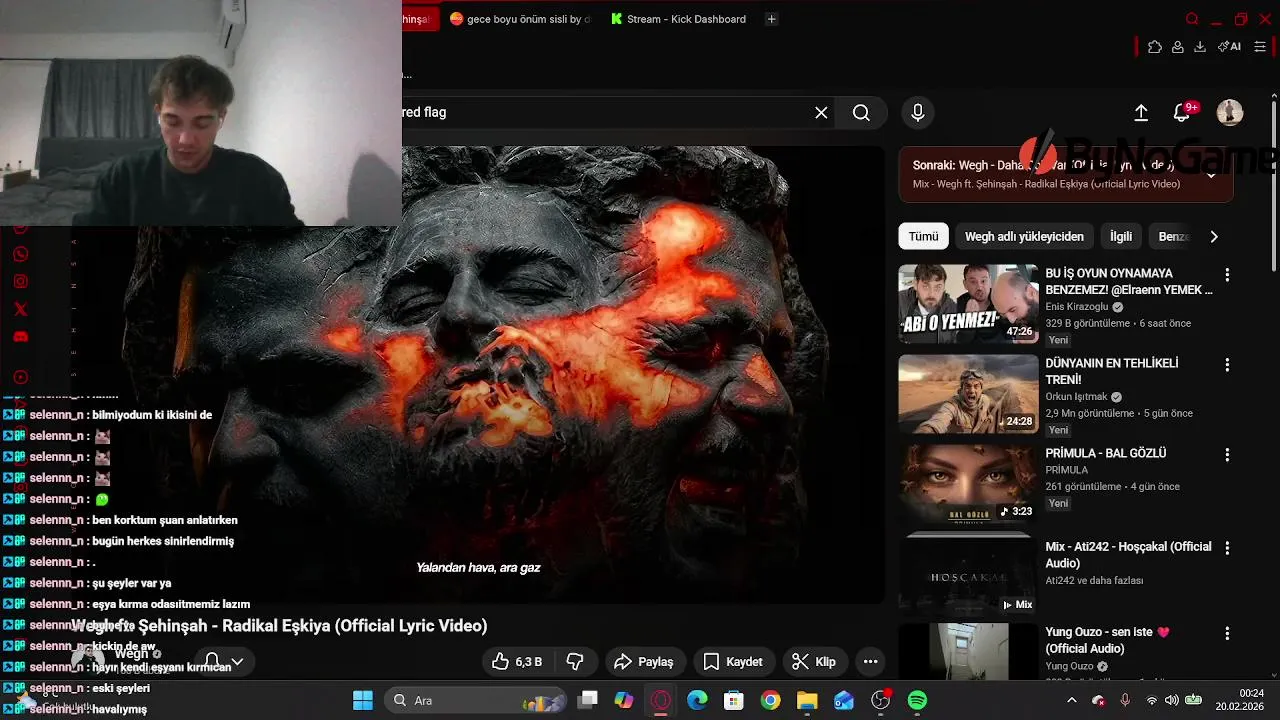Switch to the gece boyu önüm sisli tab
This screenshot has height=720, width=1280.
point(520,19)
